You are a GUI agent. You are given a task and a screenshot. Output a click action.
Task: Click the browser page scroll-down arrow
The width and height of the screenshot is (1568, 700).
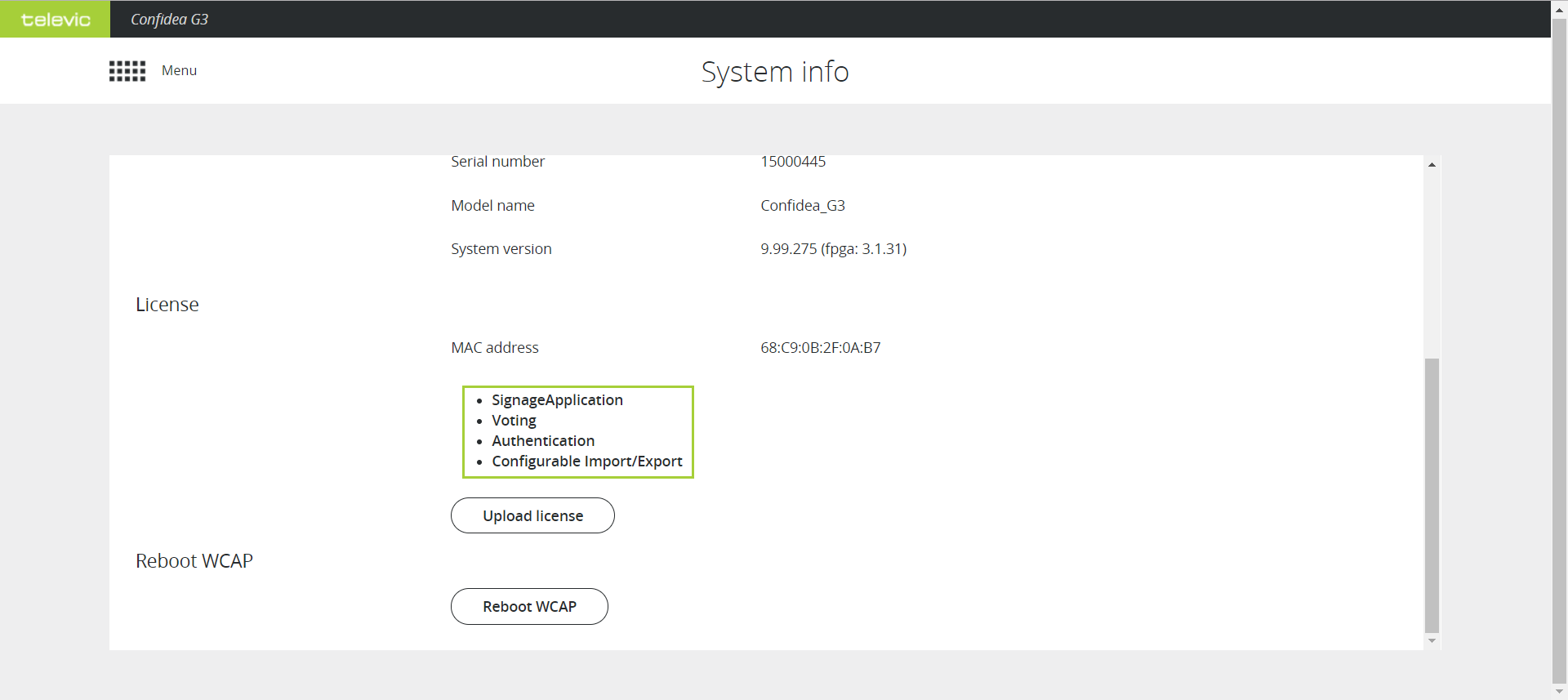(x=1559, y=691)
